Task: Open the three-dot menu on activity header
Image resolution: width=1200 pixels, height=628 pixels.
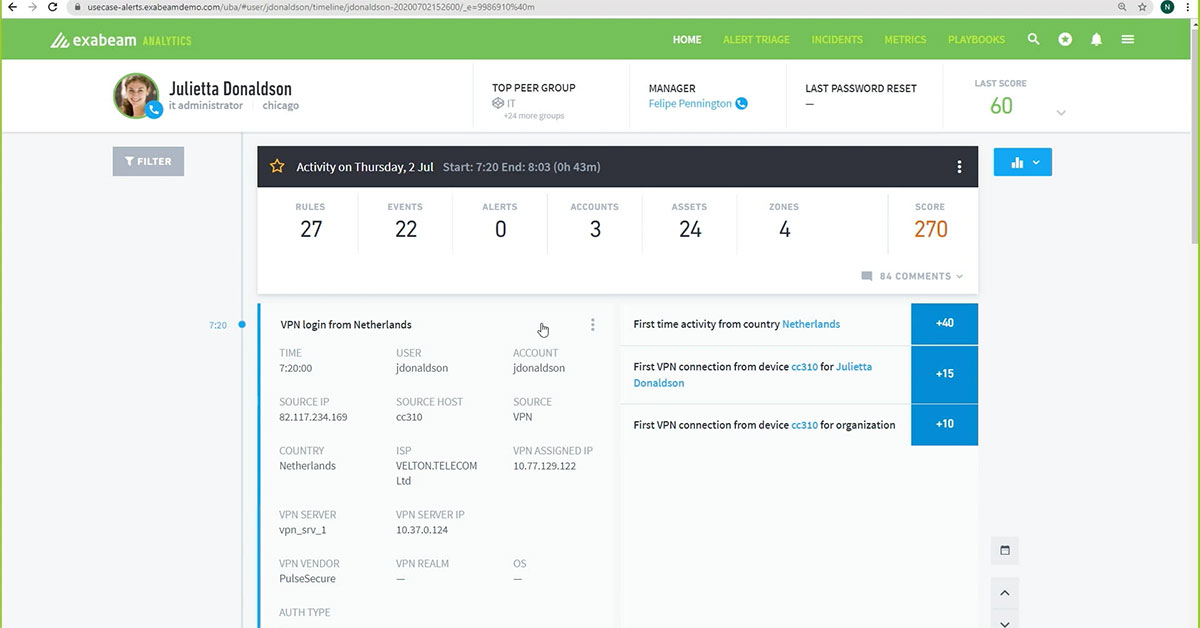Action: pos(959,167)
